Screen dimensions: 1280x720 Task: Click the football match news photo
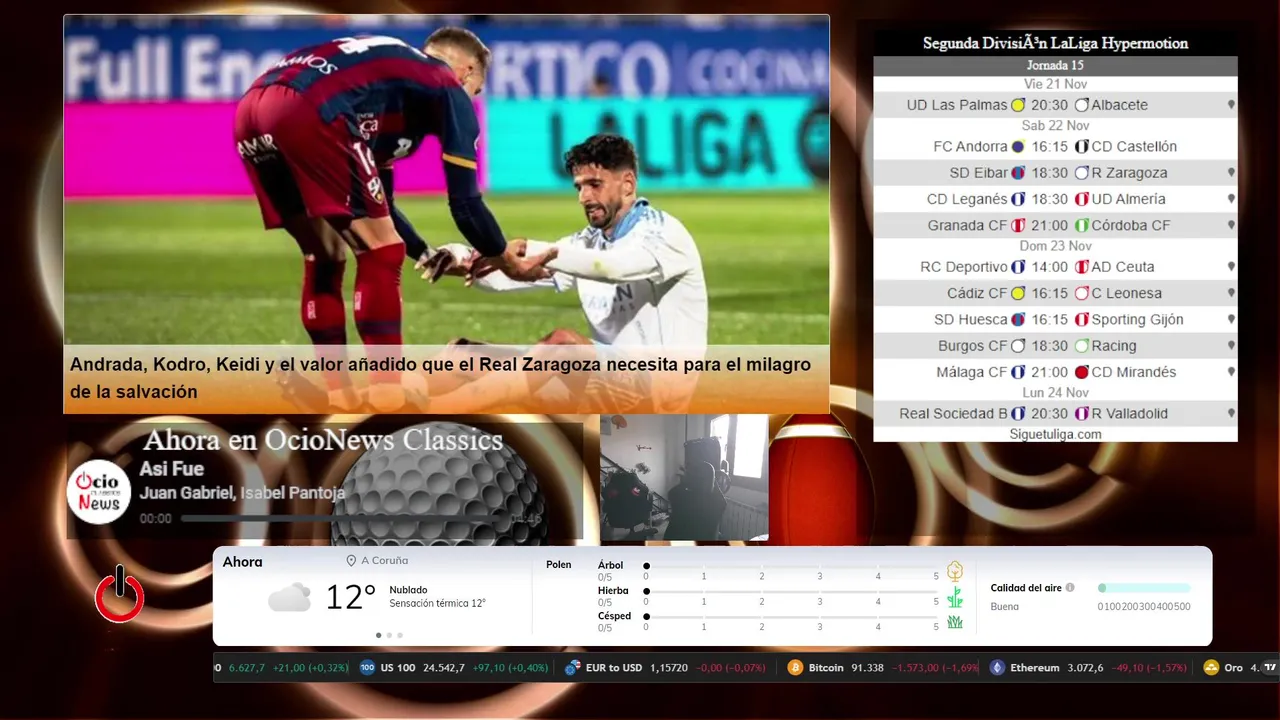pos(446,181)
